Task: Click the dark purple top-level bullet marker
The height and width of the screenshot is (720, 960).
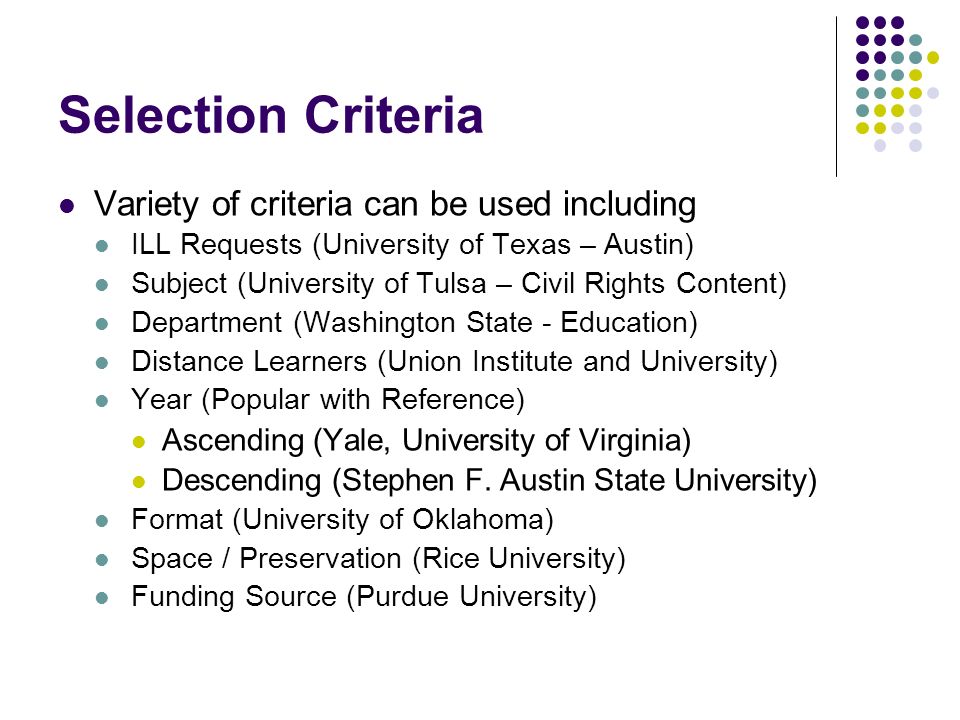Action: [67, 206]
